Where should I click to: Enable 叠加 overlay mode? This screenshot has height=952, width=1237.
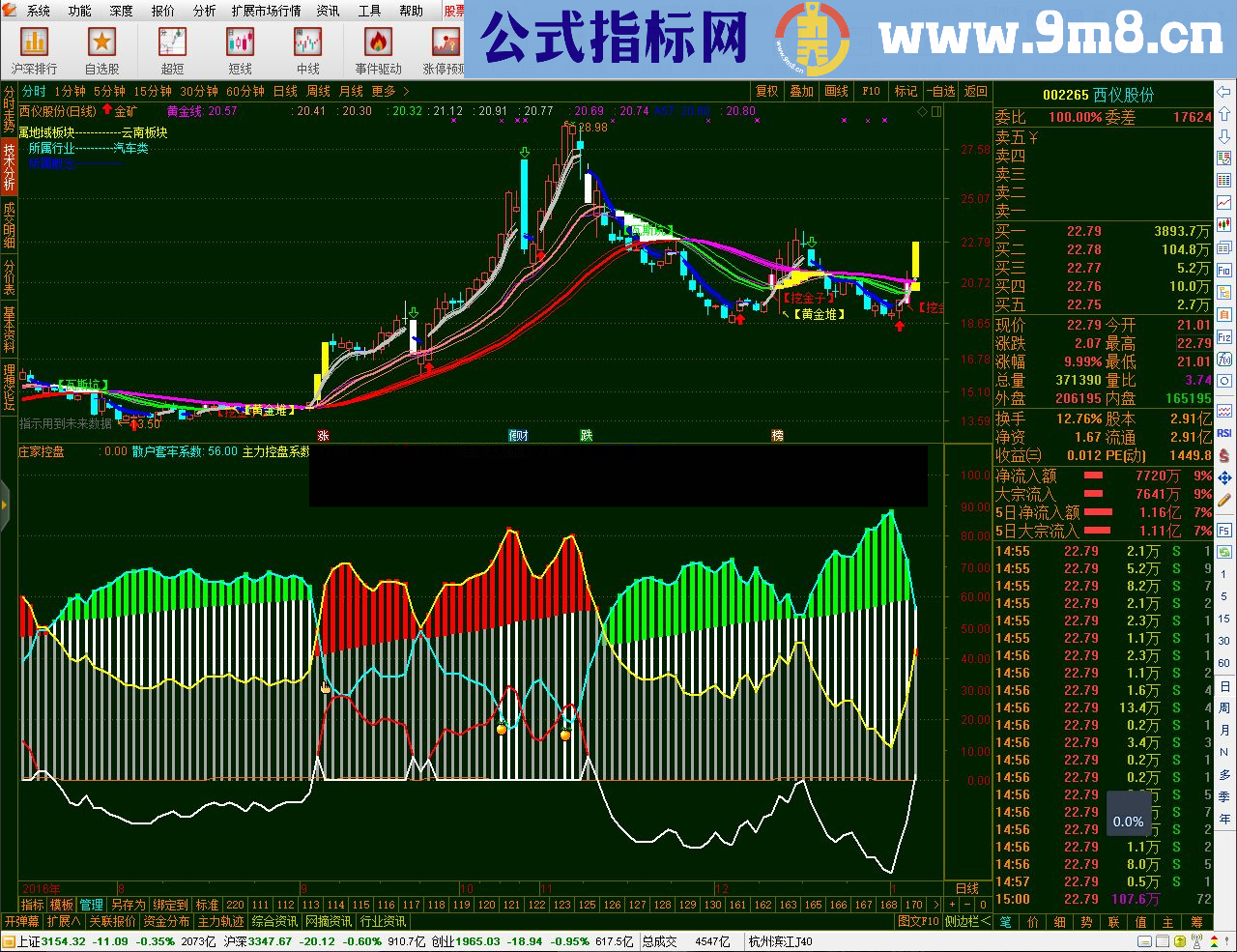(801, 91)
